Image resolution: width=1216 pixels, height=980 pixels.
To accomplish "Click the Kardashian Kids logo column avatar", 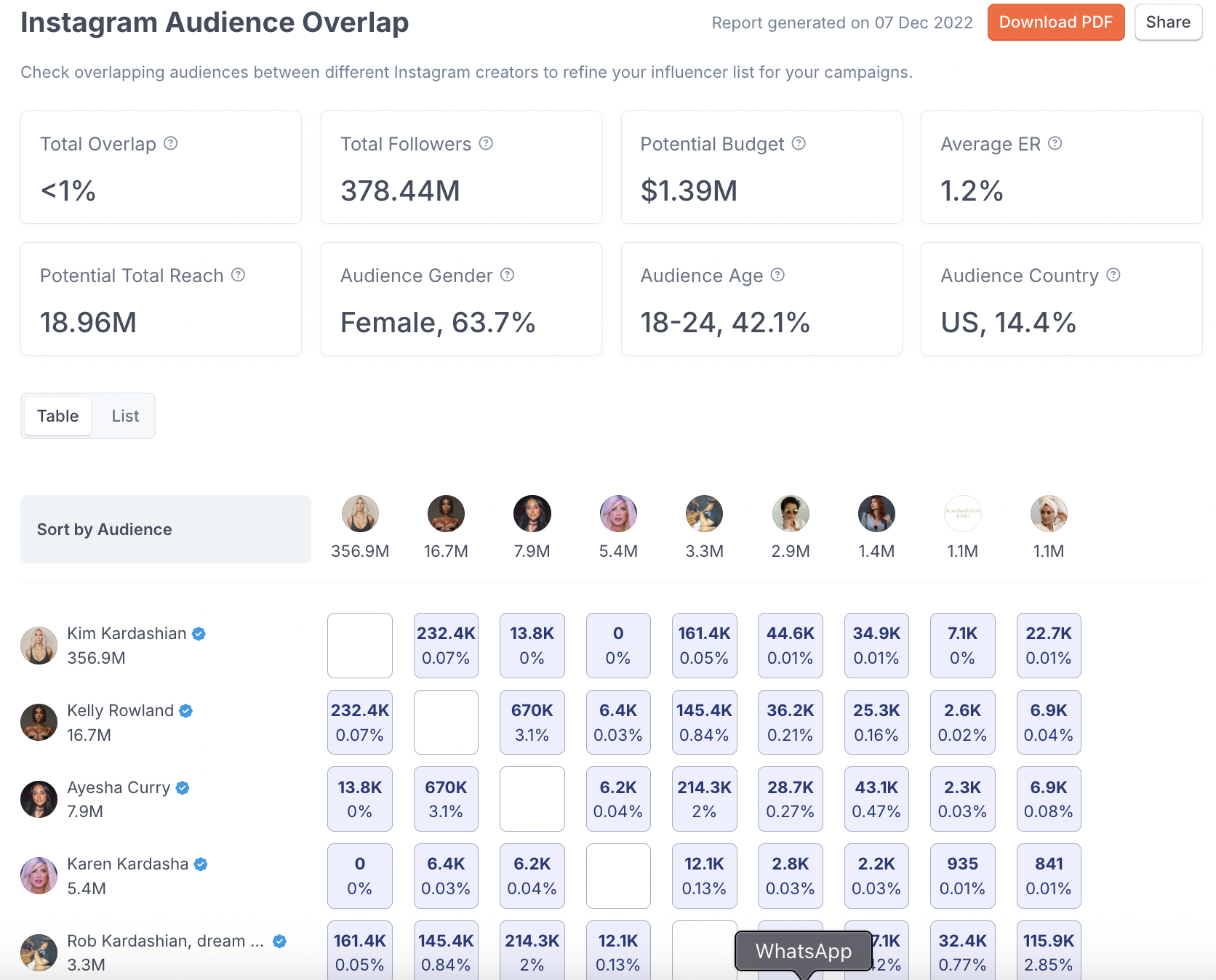I will coord(963,514).
